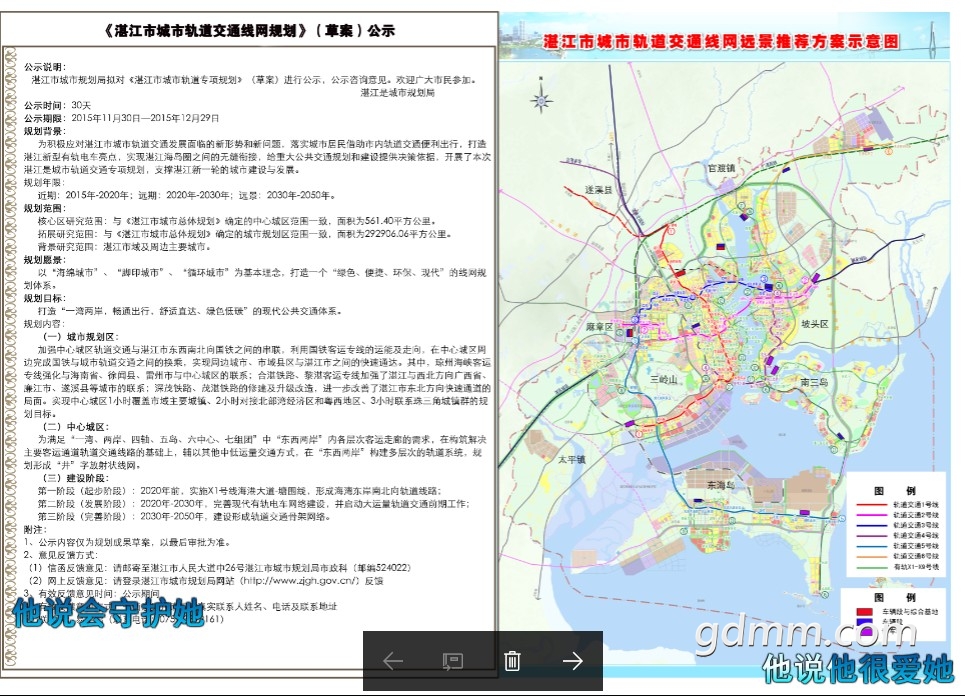
Task: Click the '规划范围:' heading
Action: (x=45, y=208)
